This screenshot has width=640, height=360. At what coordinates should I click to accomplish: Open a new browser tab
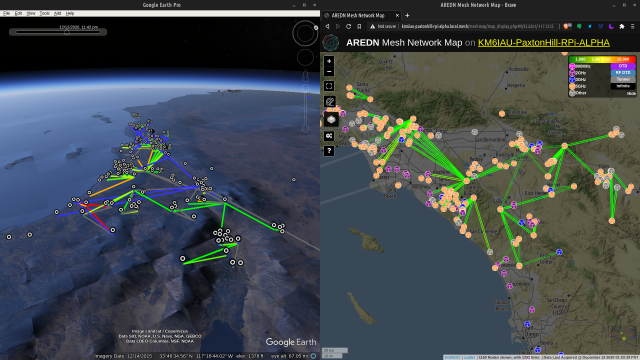point(407,16)
